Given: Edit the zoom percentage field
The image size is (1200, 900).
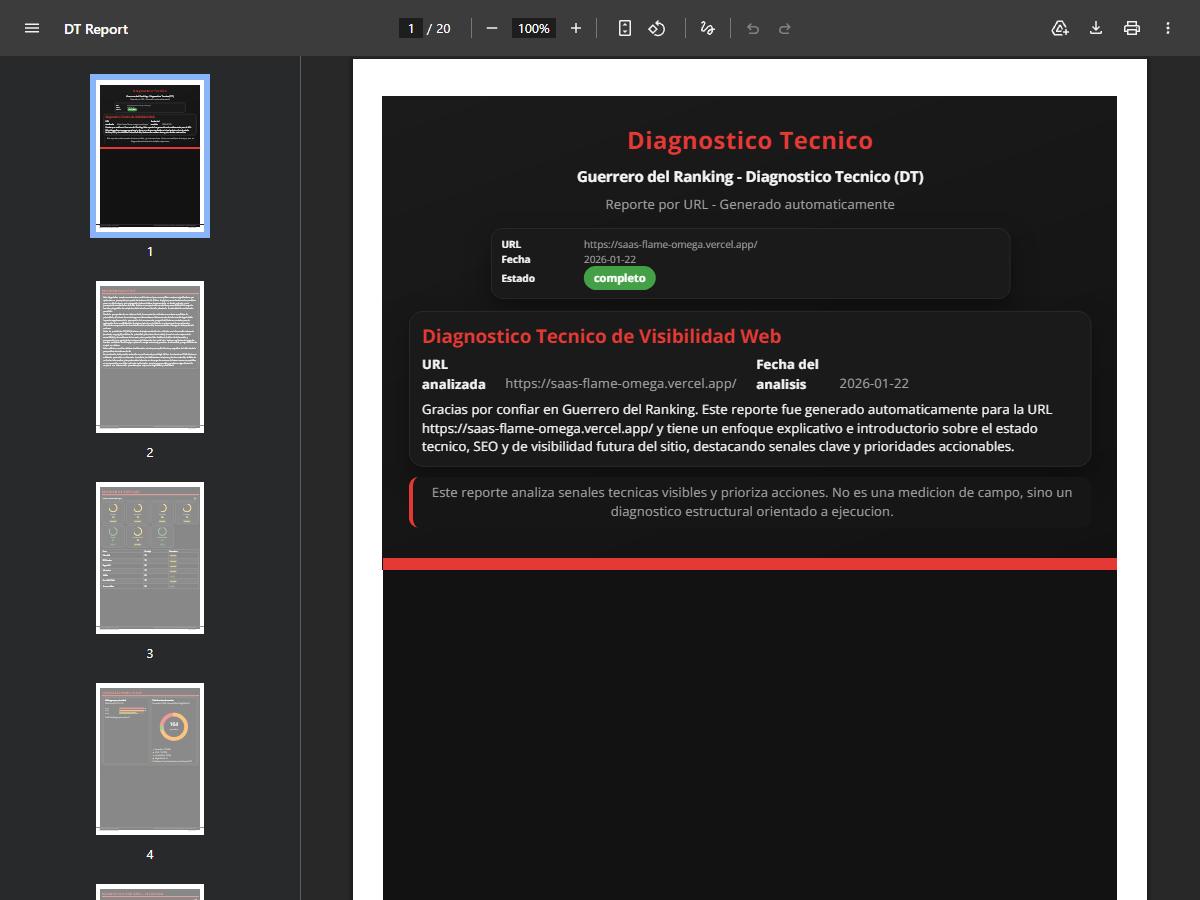Looking at the screenshot, I should click(x=533, y=28).
